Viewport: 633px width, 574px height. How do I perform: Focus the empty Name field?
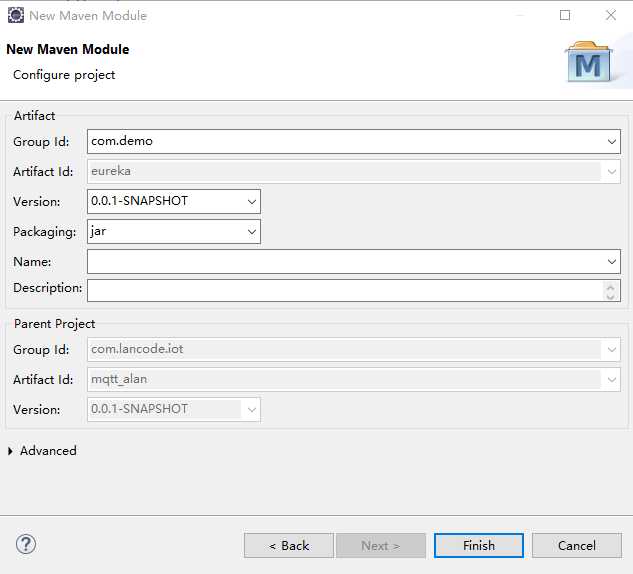pyautogui.click(x=354, y=262)
